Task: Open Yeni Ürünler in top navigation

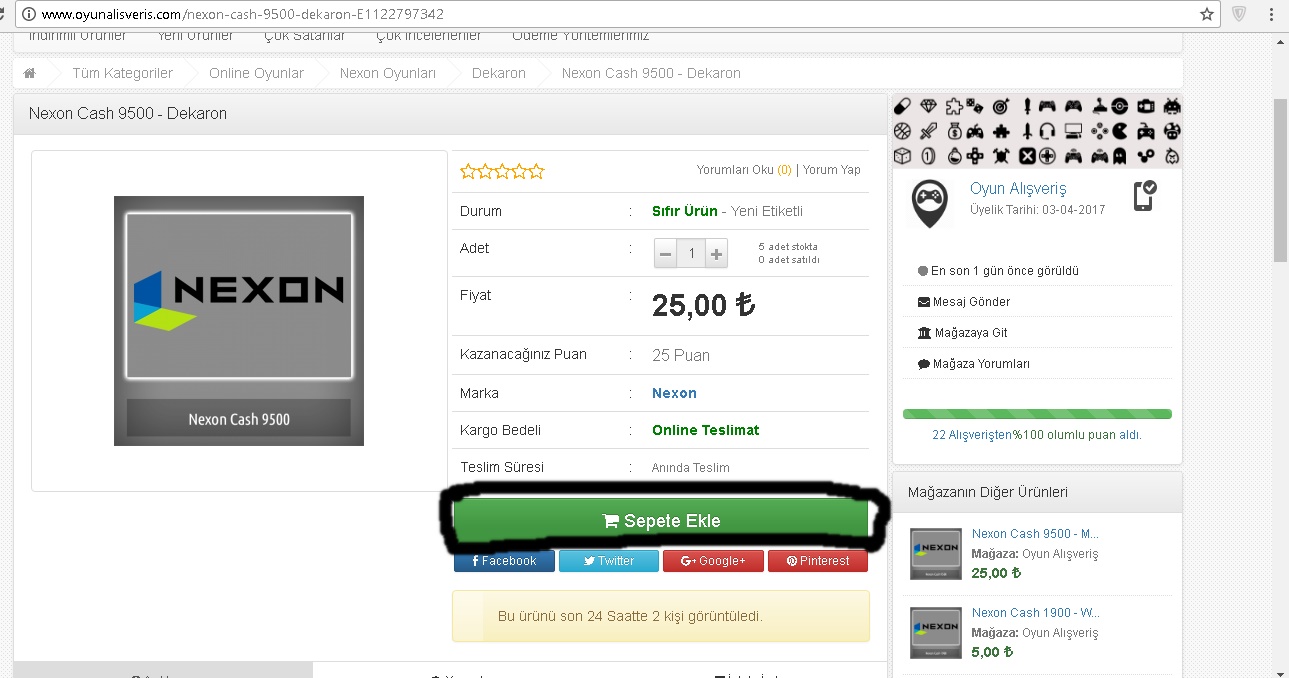Action: coord(195,36)
